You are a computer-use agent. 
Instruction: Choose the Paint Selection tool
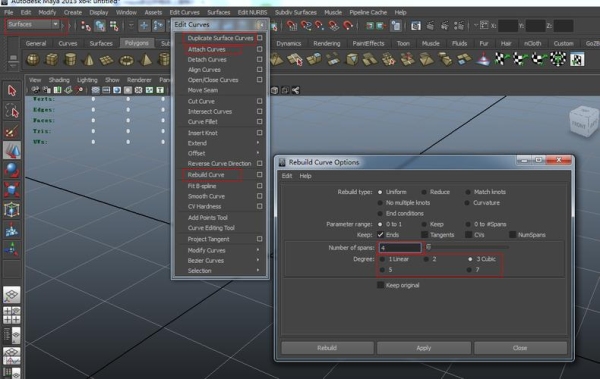click(x=12, y=131)
